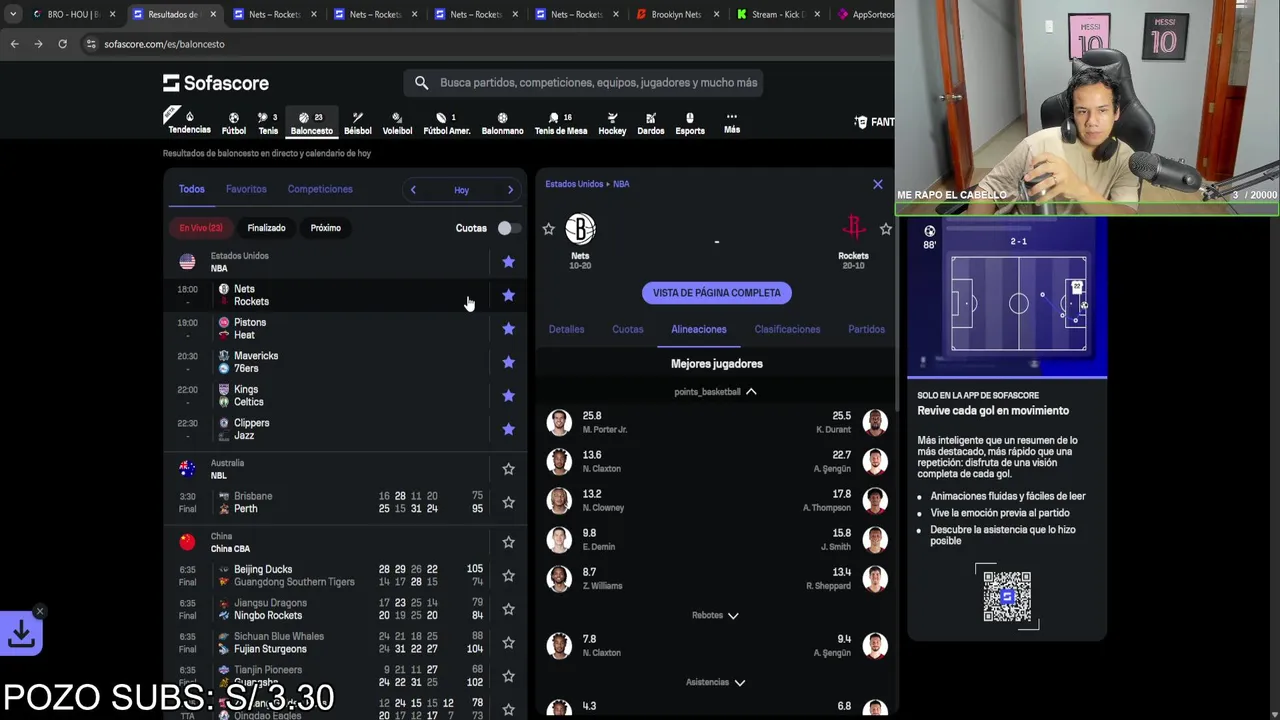The image size is (1280, 720).
Task: Switch to the Todos tab
Action: [x=191, y=189]
